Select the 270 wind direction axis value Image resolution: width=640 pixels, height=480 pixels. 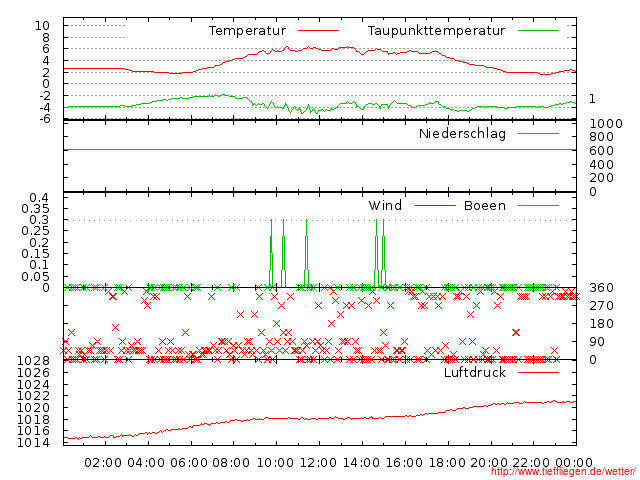(601, 306)
